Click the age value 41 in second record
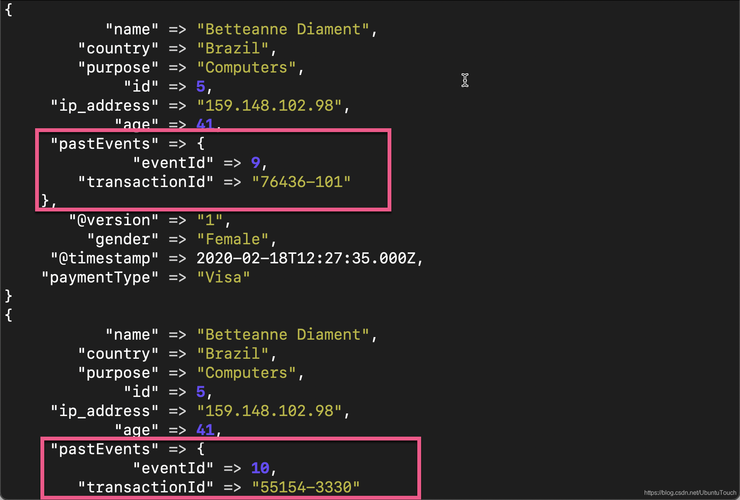Viewport: 740px width, 500px height. pyautogui.click(x=205, y=430)
